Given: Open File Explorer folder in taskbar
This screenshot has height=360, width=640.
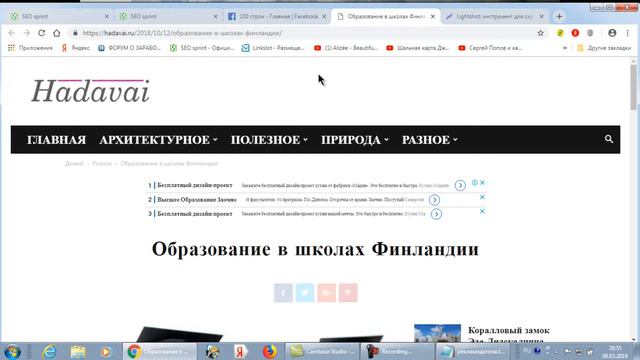Looking at the screenshot, I should pos(78,351).
